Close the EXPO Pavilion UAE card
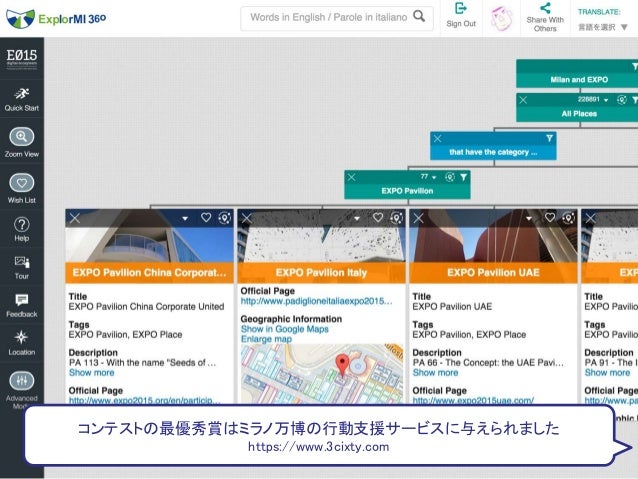This screenshot has width=638, height=479. click(x=419, y=218)
